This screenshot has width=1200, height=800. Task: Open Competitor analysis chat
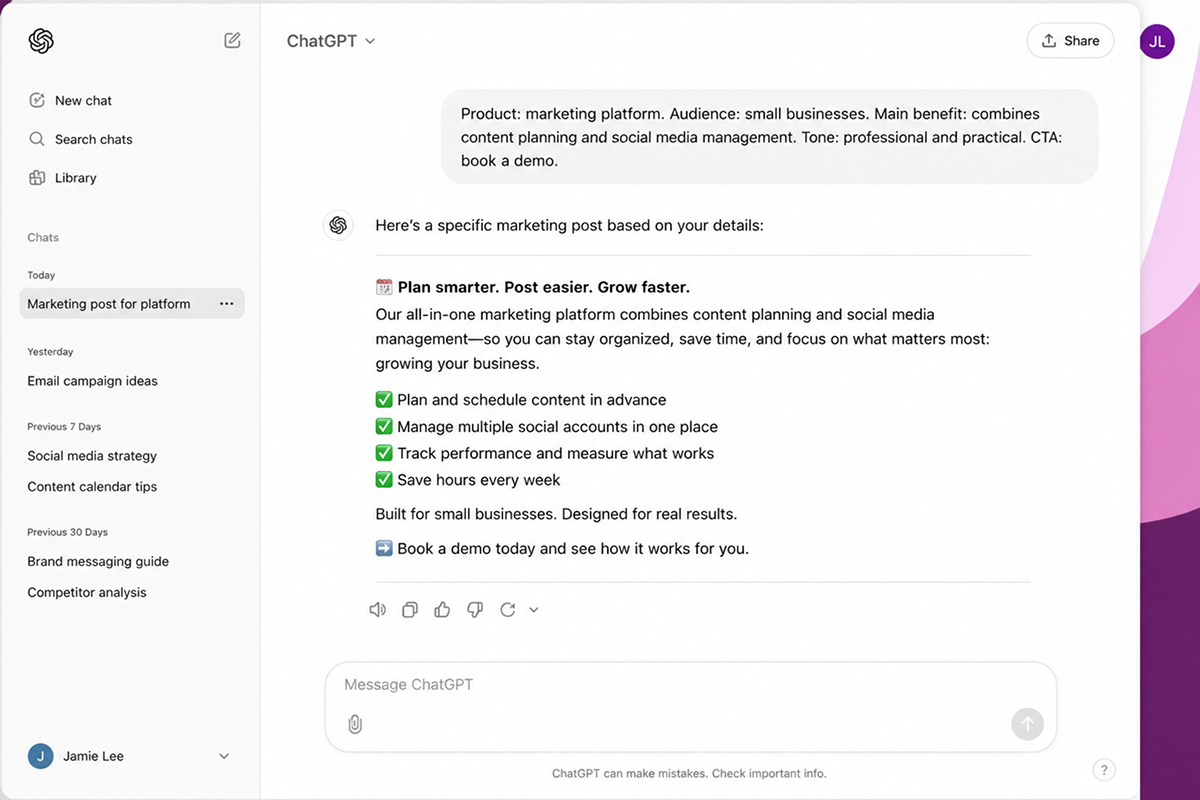tap(87, 593)
